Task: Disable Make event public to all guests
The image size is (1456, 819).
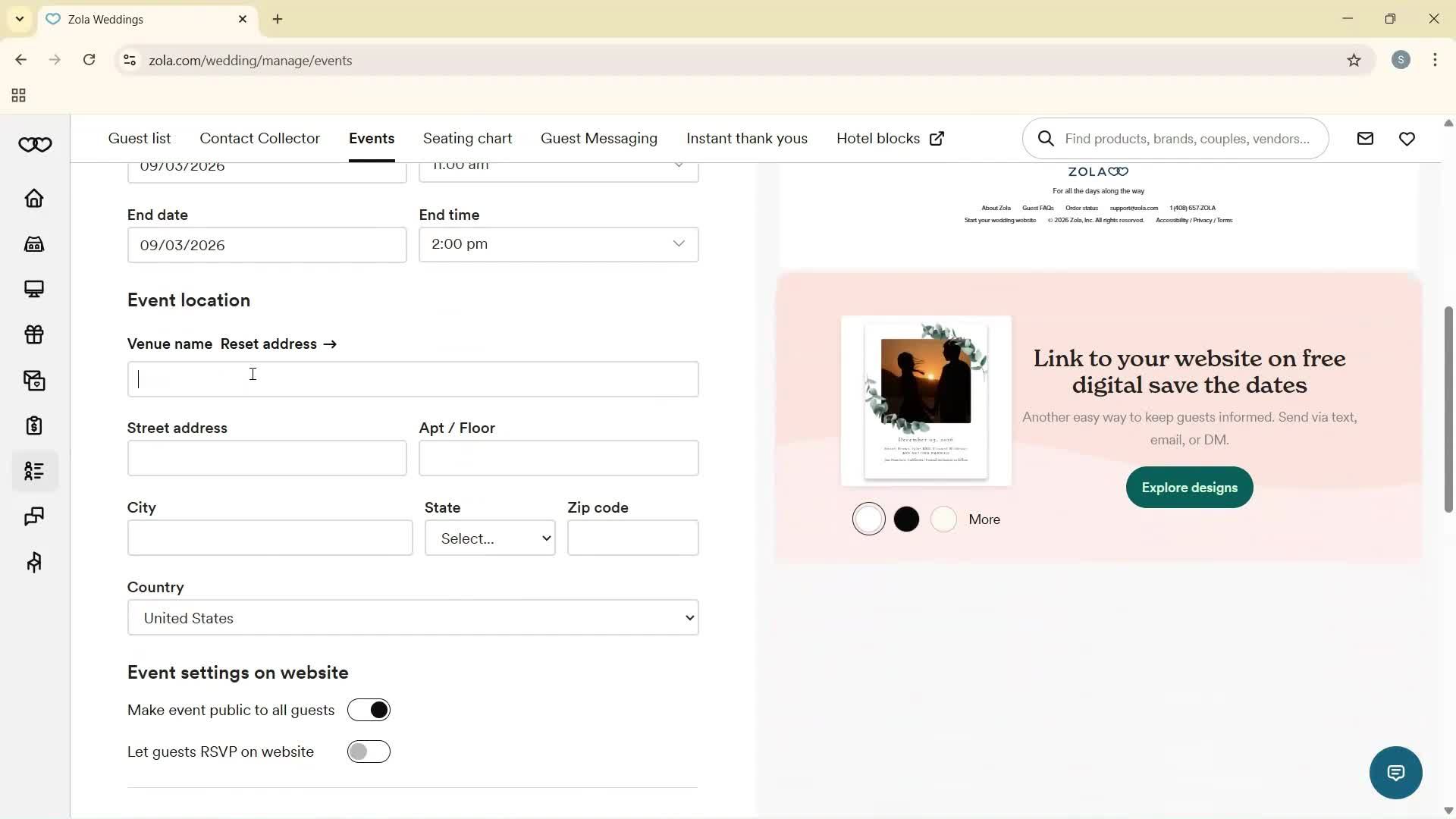Action: tap(369, 710)
